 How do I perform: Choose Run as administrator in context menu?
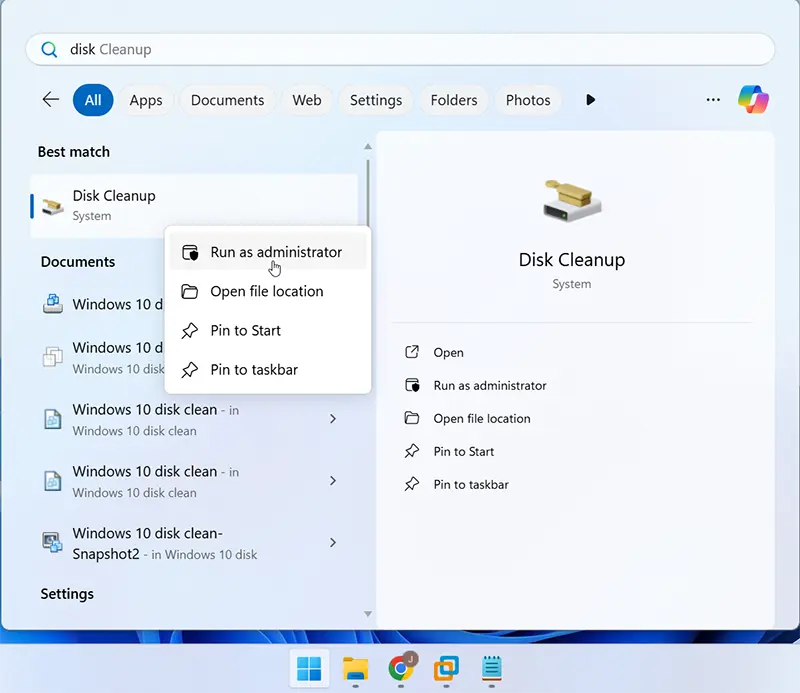[x=268, y=252]
